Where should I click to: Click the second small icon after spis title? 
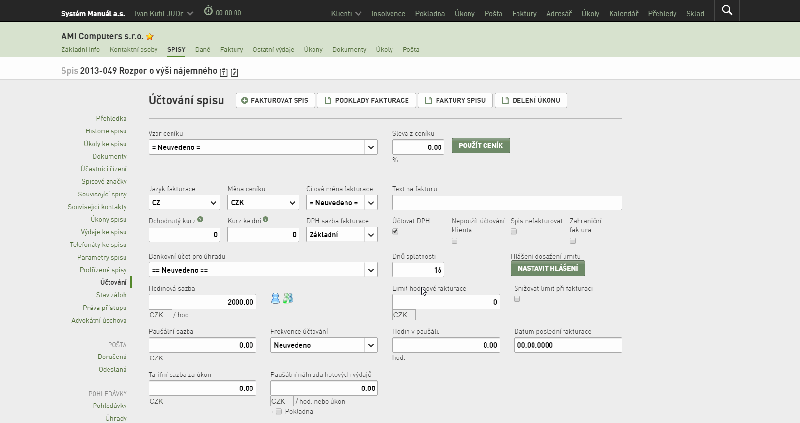click(234, 72)
